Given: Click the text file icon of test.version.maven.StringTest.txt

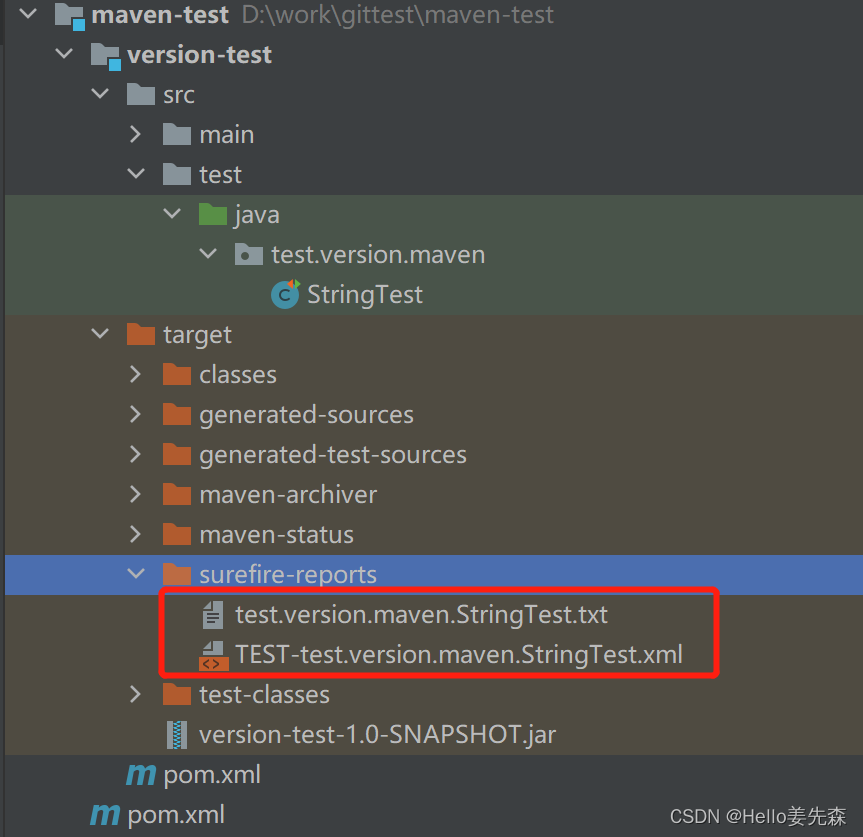Looking at the screenshot, I should coord(212,615).
